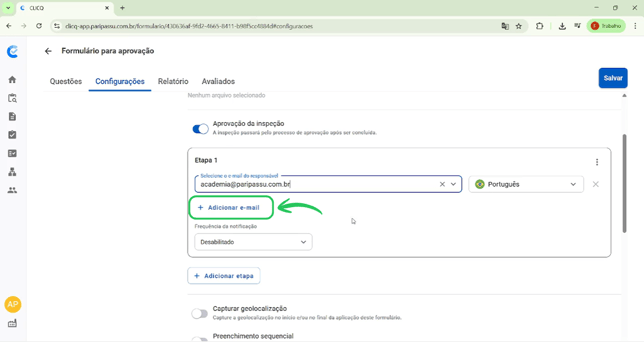Open the translate page icon

tap(505, 26)
